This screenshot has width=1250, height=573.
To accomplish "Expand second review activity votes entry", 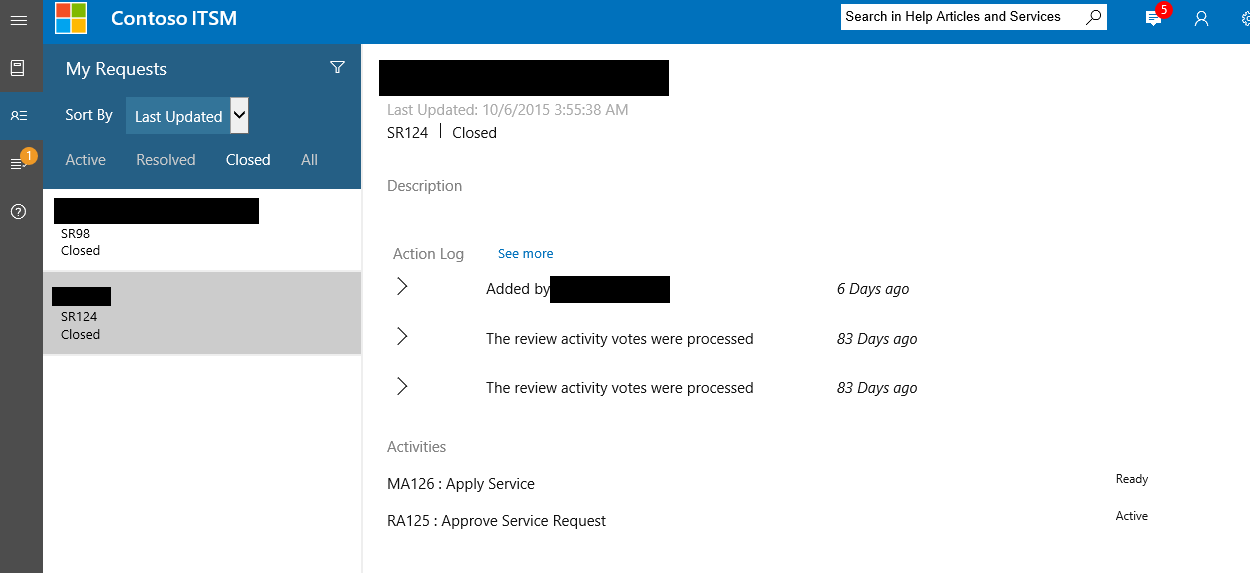I will [402, 386].
